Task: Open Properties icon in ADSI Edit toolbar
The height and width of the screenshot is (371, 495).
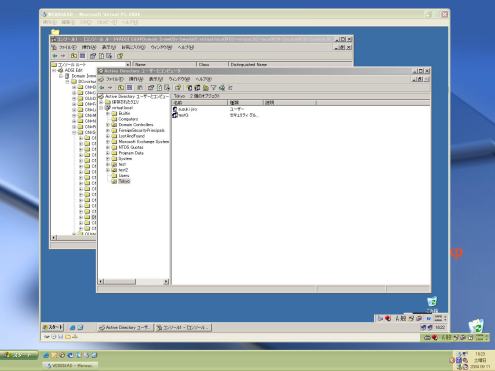Action: point(93,56)
